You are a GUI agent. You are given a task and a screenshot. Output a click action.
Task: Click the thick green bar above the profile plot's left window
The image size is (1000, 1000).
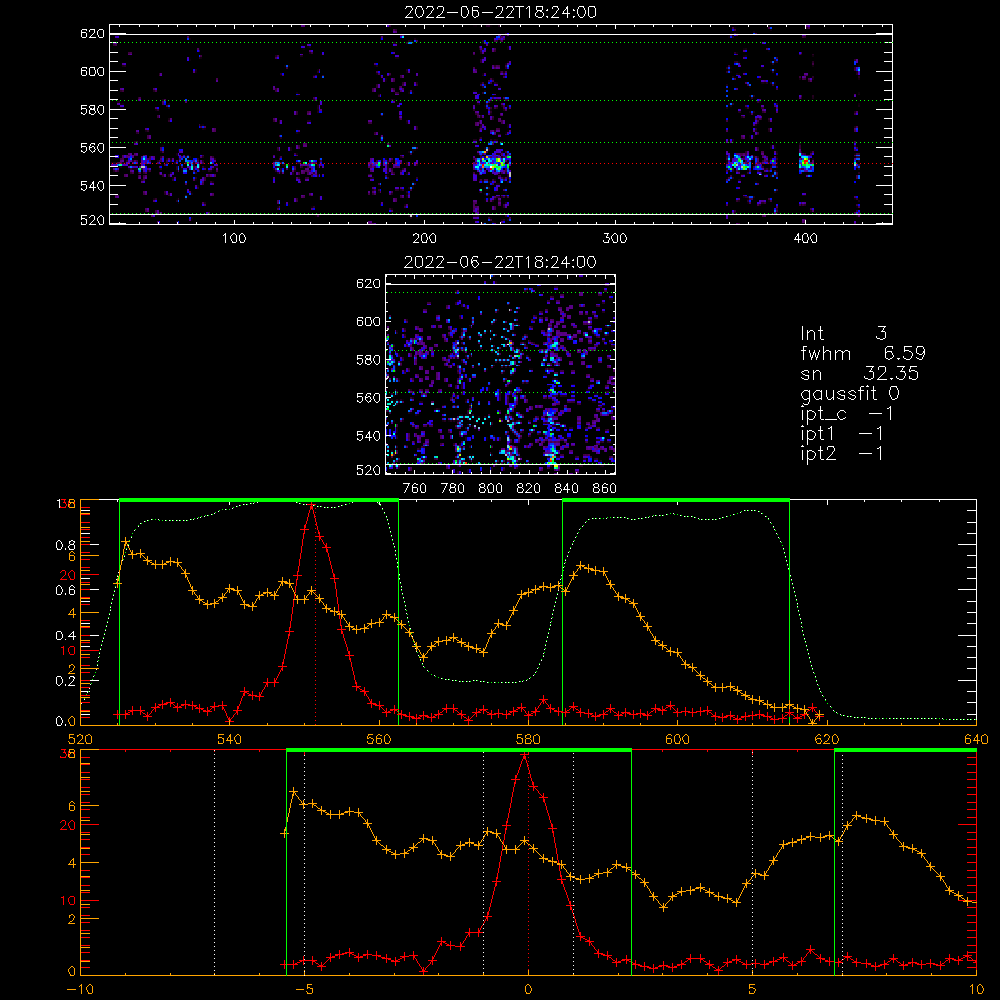tap(259, 500)
